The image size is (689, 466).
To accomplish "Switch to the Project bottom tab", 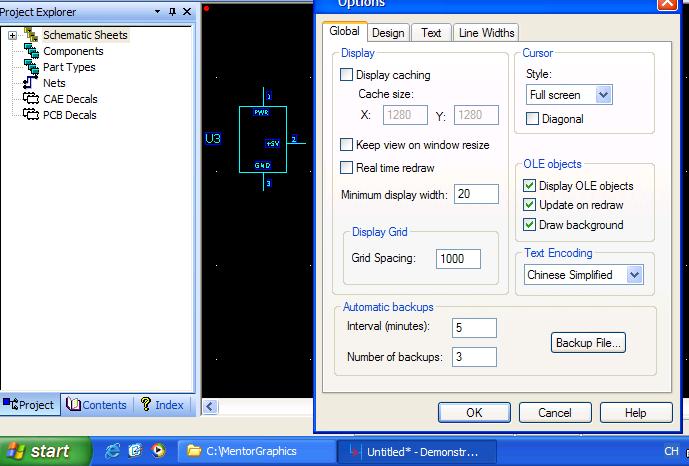I will (x=29, y=405).
